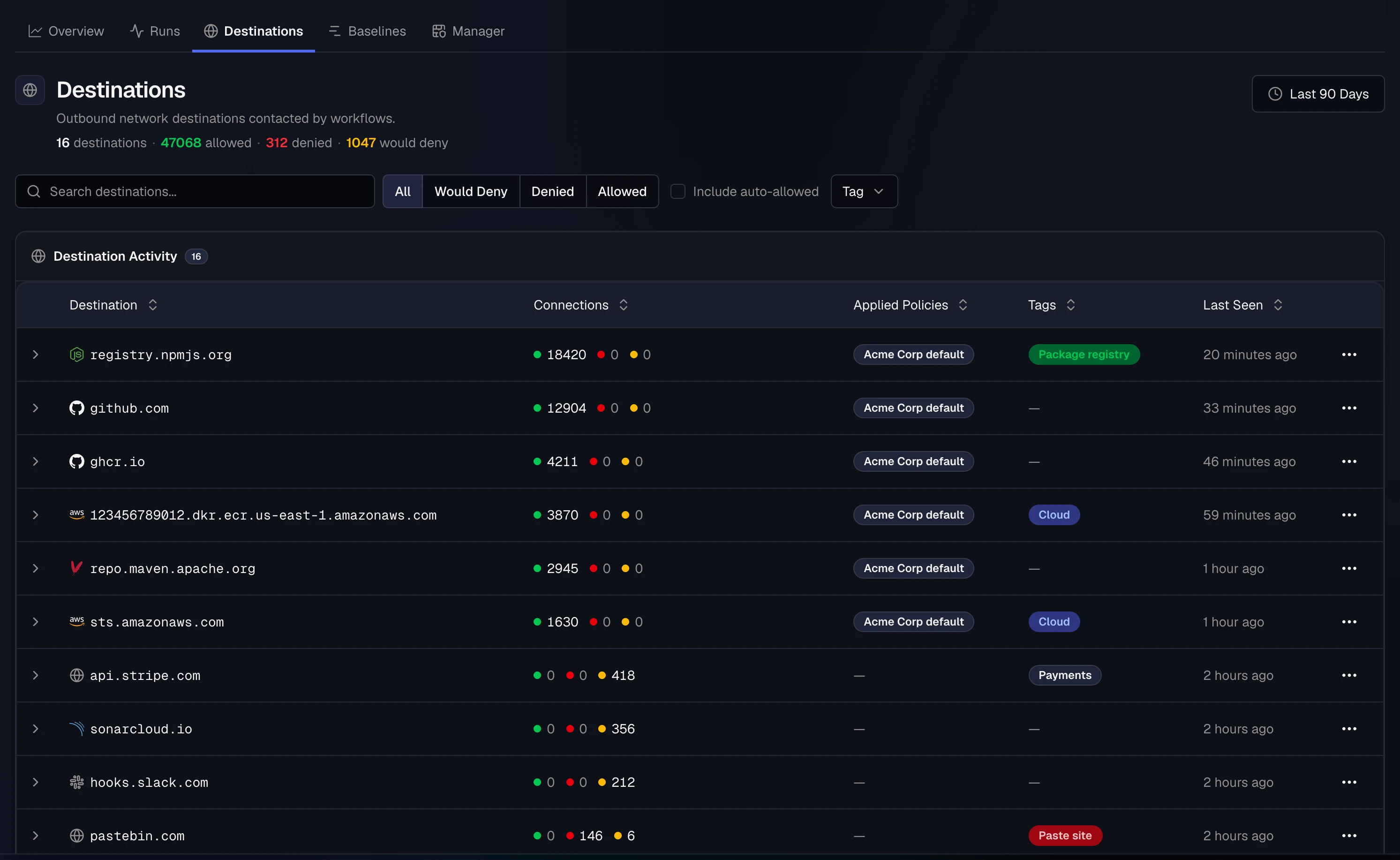Click the Node.js icon for registry.npmjs.org
Viewport: 1400px width, 860px height.
pos(77,355)
